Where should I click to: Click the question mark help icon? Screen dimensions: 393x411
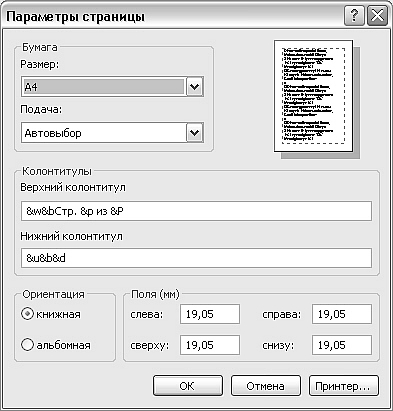(x=354, y=16)
